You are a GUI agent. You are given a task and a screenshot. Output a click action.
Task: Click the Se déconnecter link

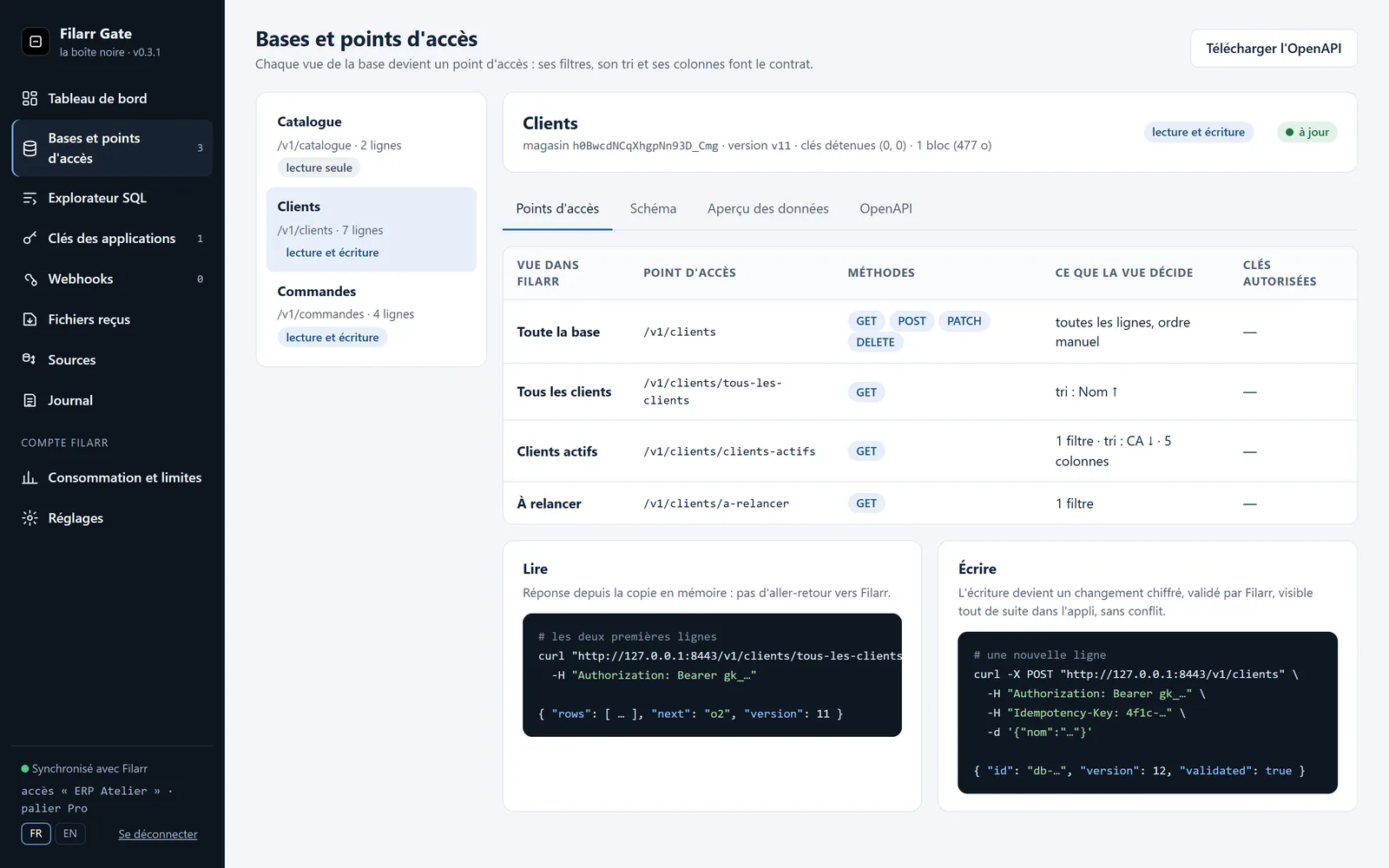tap(158, 834)
